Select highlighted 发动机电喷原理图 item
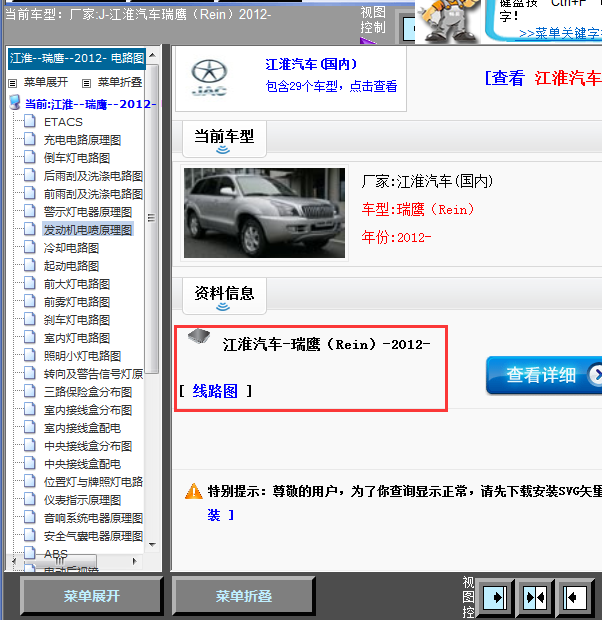Viewport: 602px width, 620px height. tap(88, 230)
